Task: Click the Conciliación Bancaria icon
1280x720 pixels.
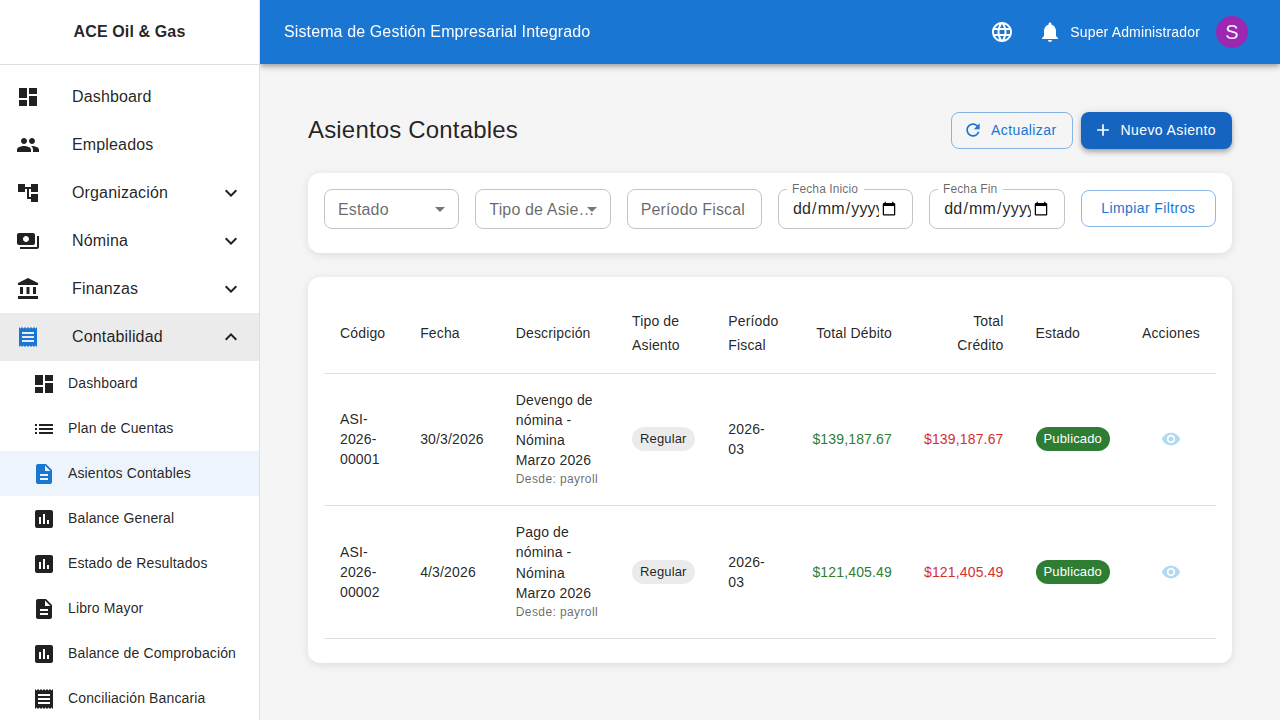Action: [x=43, y=698]
